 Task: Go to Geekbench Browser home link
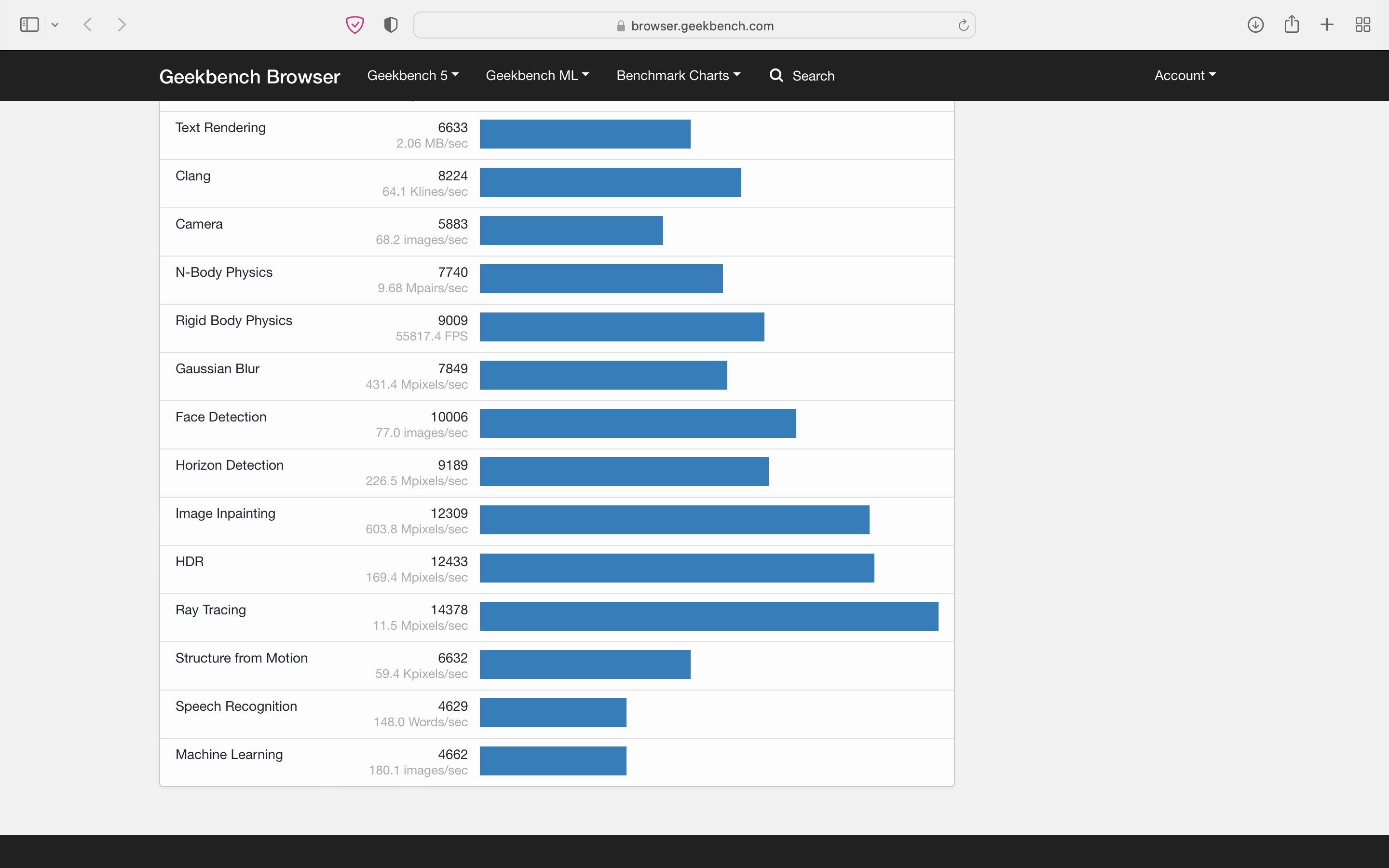(x=249, y=76)
